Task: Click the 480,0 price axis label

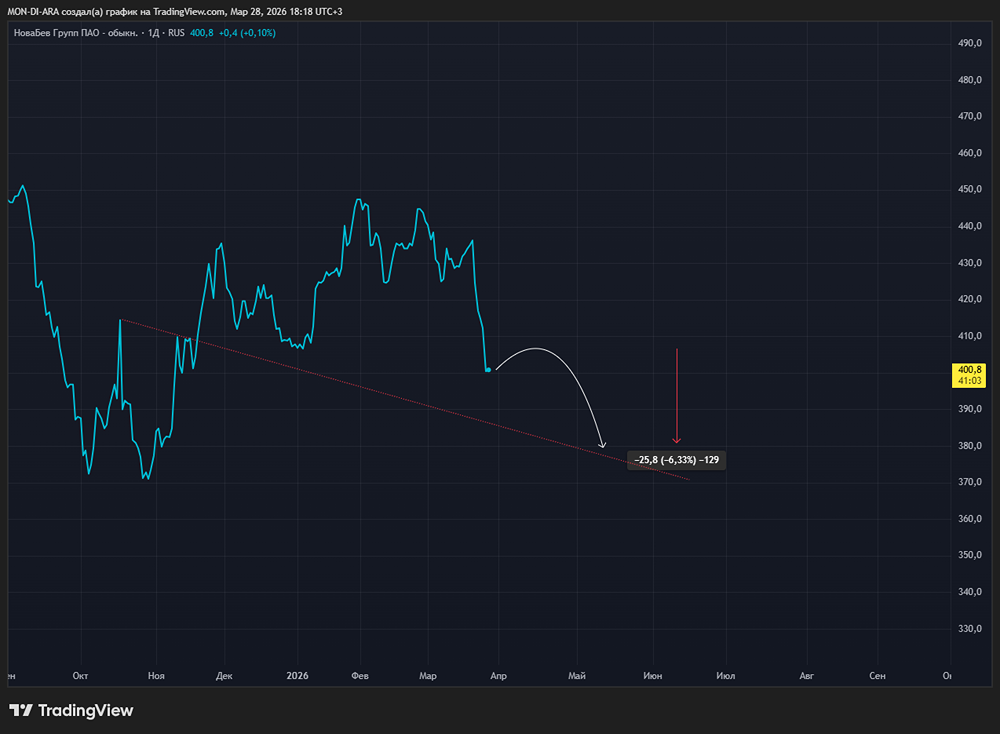Action: coord(969,80)
